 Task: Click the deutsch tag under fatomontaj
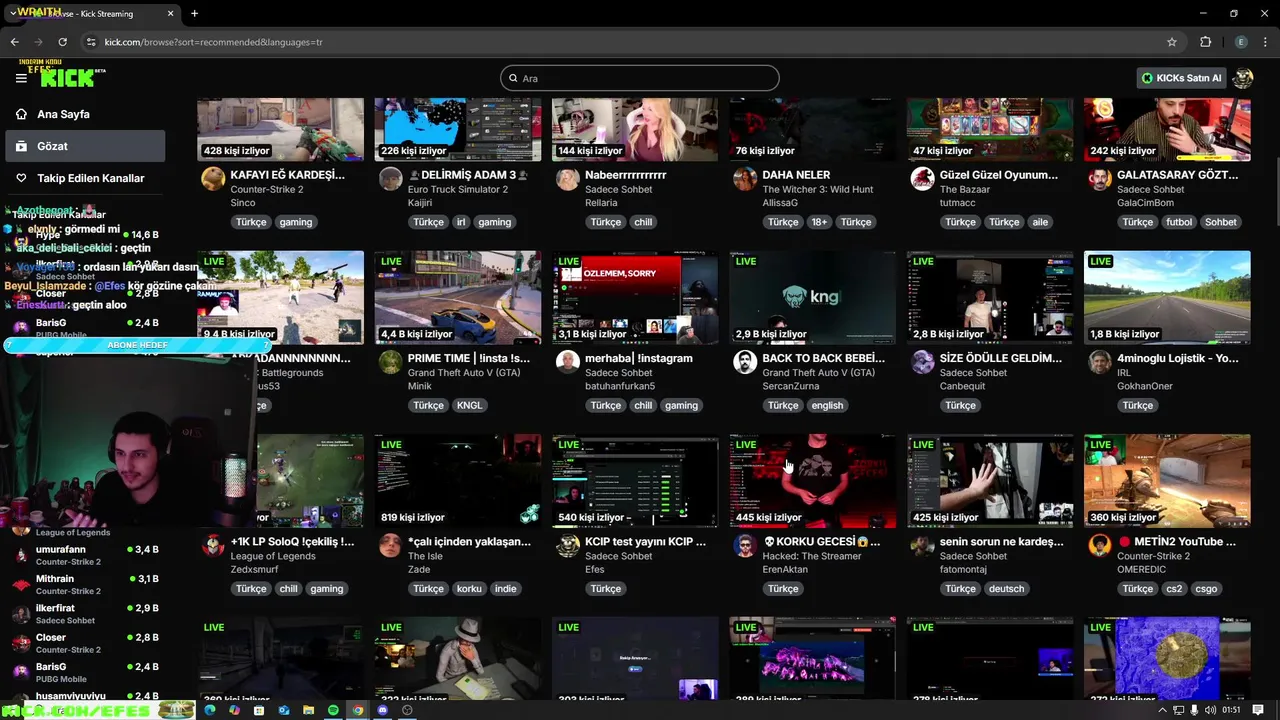1006,589
